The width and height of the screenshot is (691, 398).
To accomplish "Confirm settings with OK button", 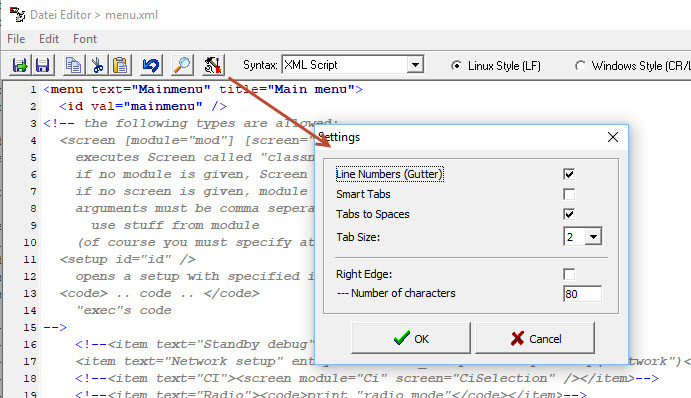I will [x=411, y=338].
